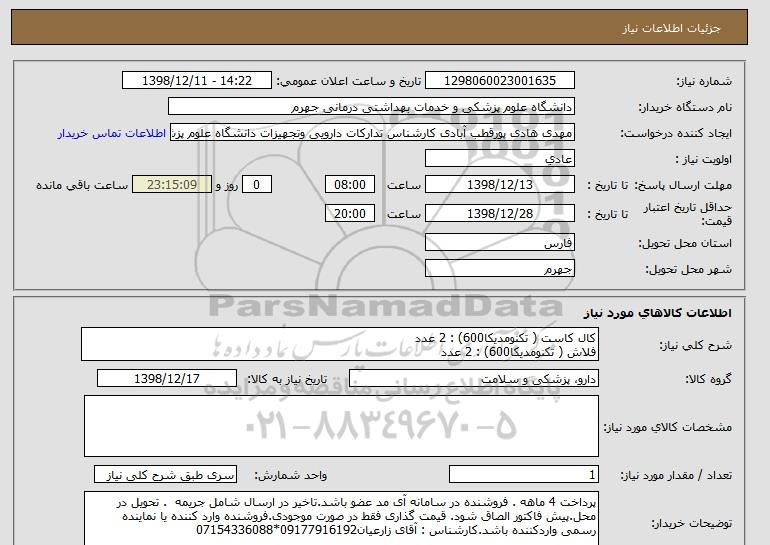The height and width of the screenshot is (545, 770).
Task: Click the تاریخ و ساعت اعلان عمومی label
Action: pyautogui.click(x=349, y=82)
